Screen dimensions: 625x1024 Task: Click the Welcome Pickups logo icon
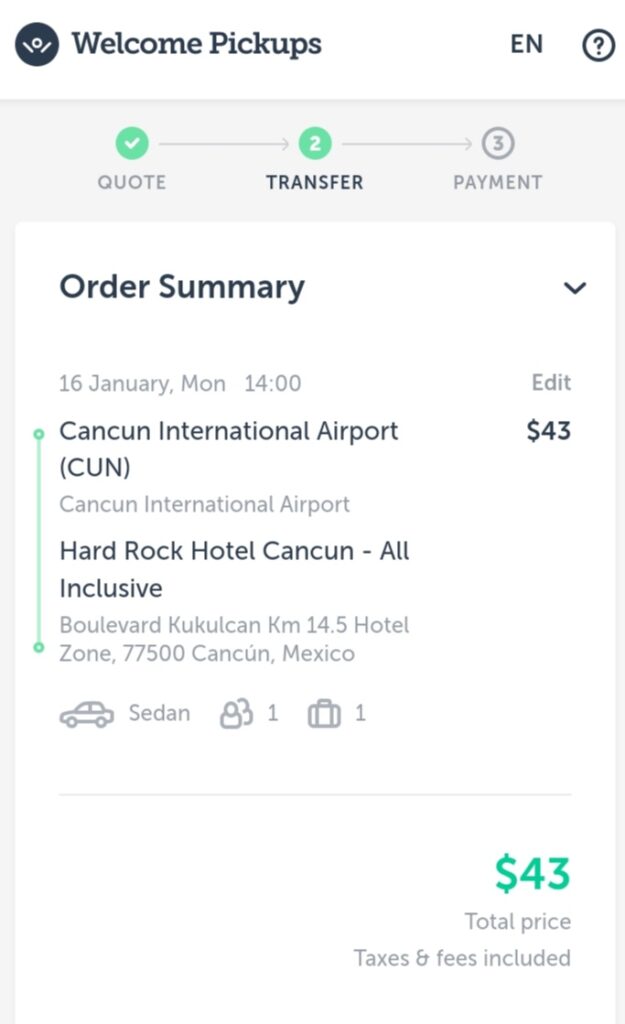pyautogui.click(x=37, y=44)
